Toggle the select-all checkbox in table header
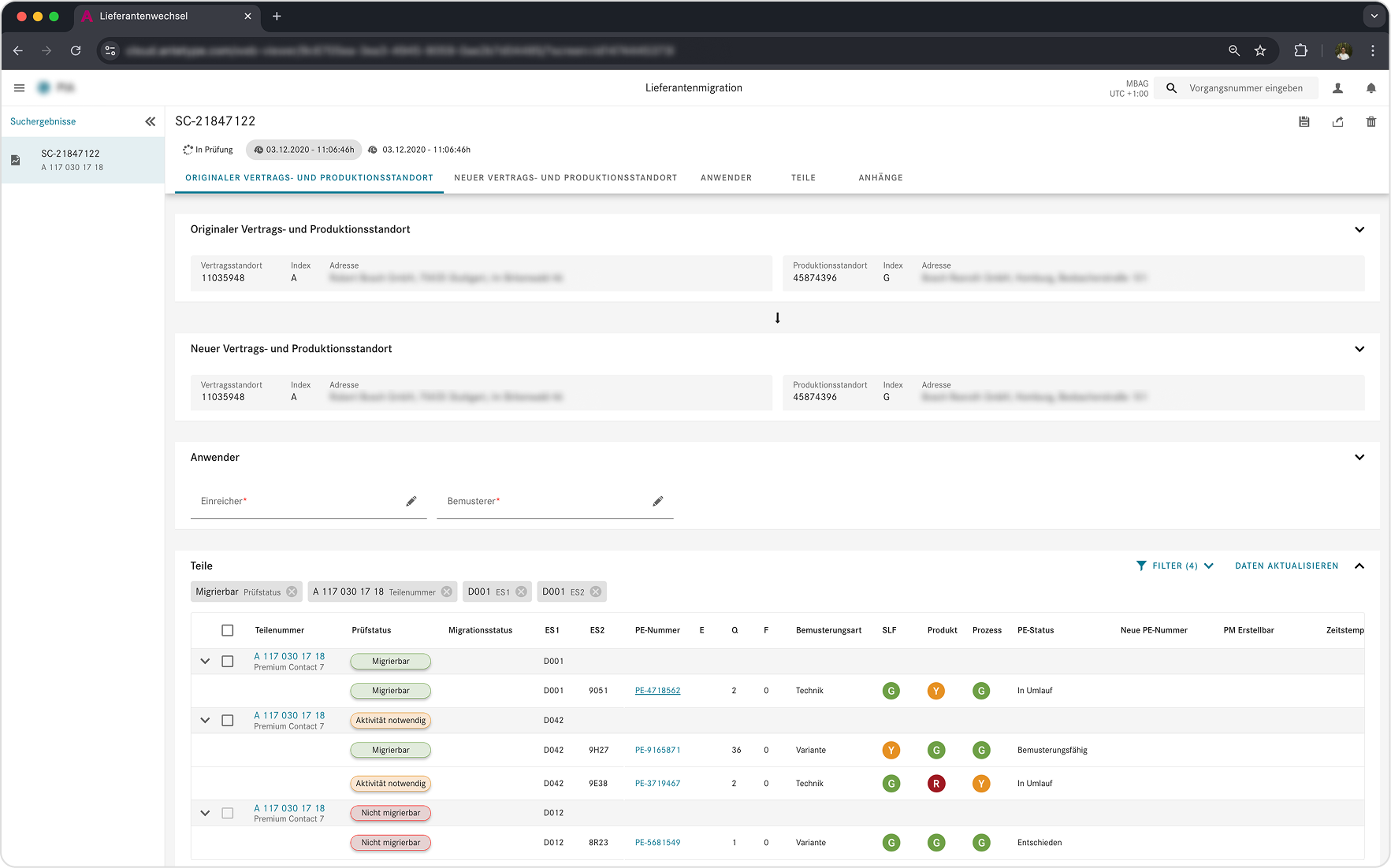Screen dimensions: 1391x868 point(228,630)
